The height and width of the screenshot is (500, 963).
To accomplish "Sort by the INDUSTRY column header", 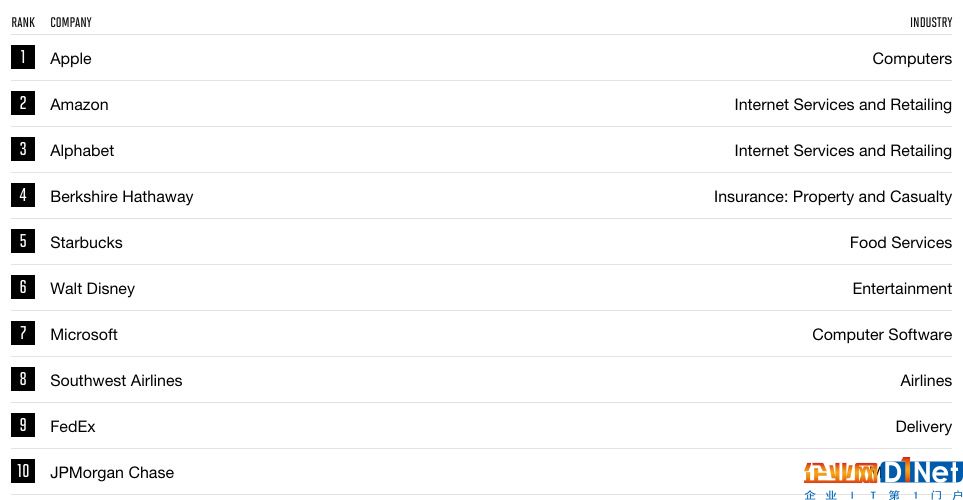I will 931,23.
